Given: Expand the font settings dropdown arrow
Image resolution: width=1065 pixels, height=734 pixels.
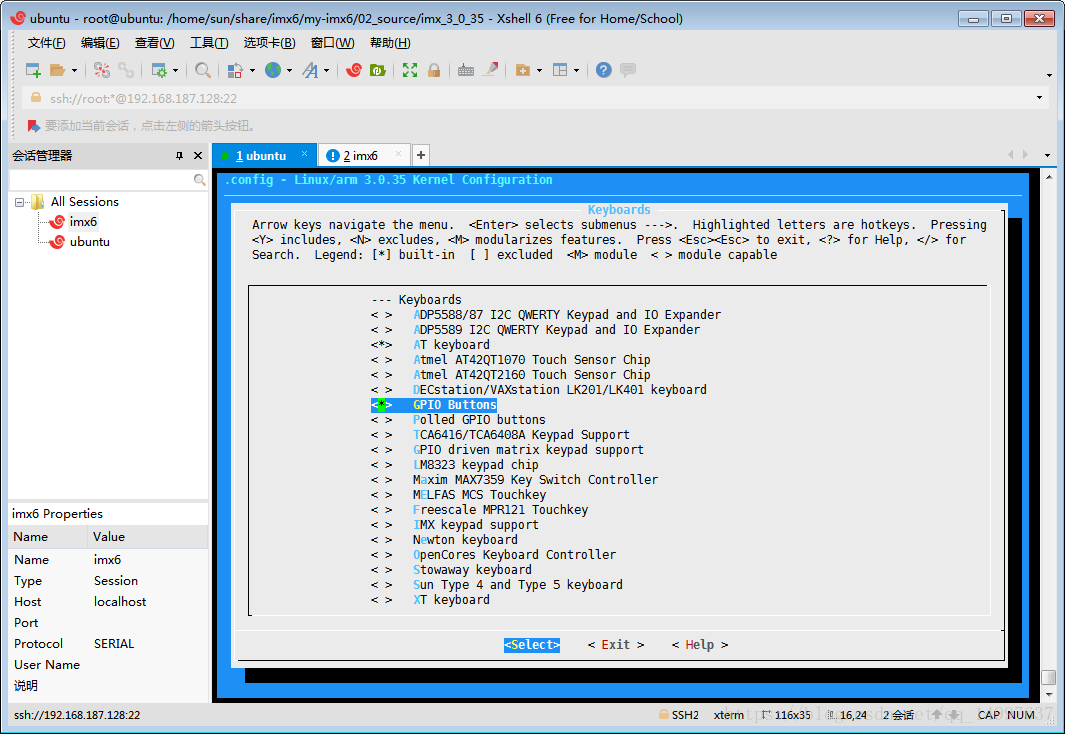Looking at the screenshot, I should [327, 70].
